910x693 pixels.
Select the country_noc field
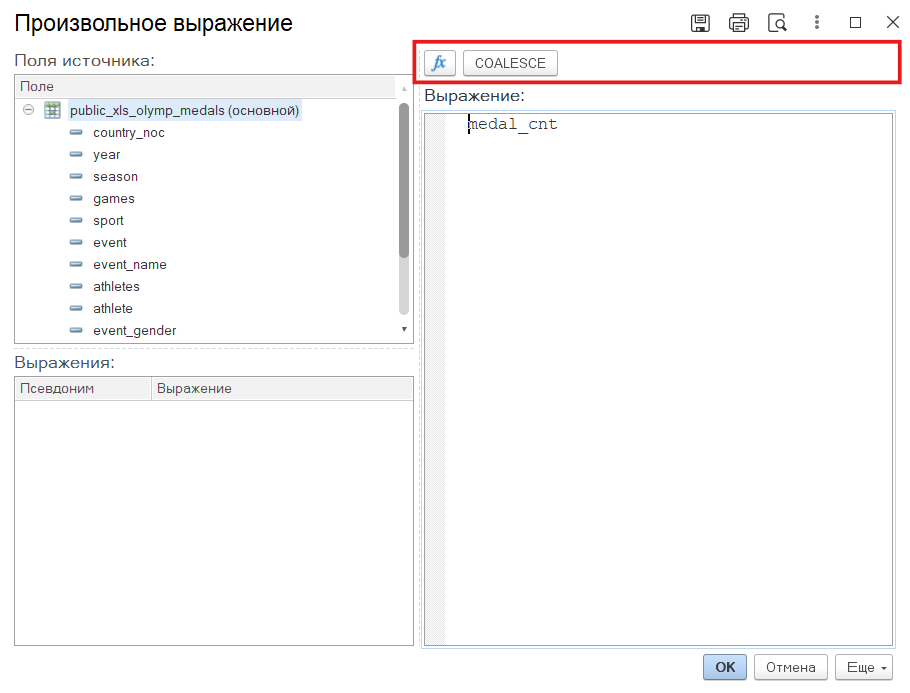tap(128, 133)
